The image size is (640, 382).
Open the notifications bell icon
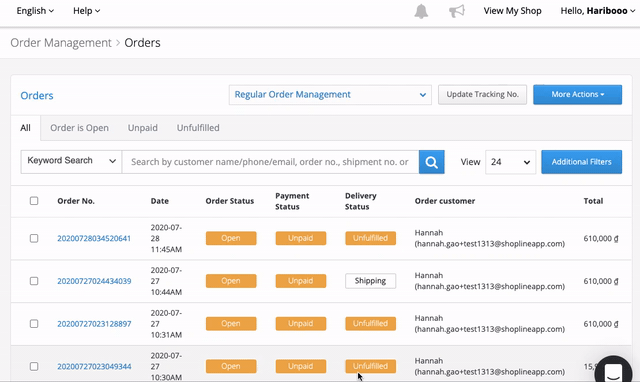421,11
